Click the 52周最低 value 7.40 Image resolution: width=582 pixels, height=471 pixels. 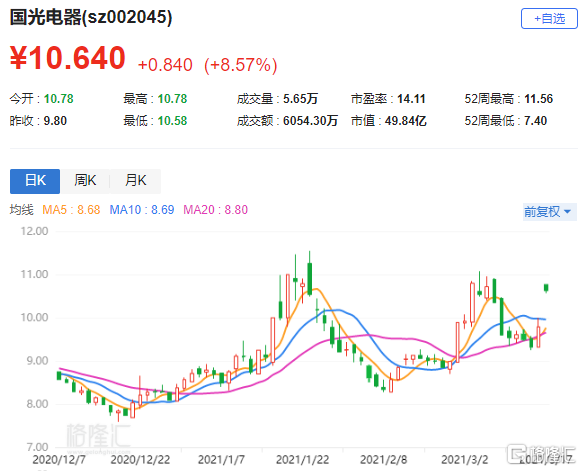536,121
